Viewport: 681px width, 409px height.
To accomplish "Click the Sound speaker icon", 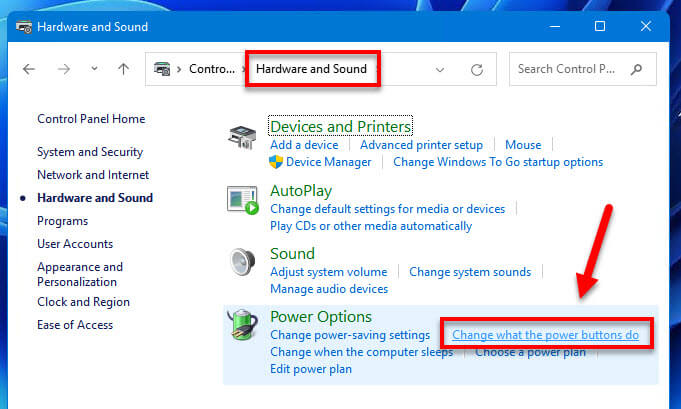I will [242, 262].
